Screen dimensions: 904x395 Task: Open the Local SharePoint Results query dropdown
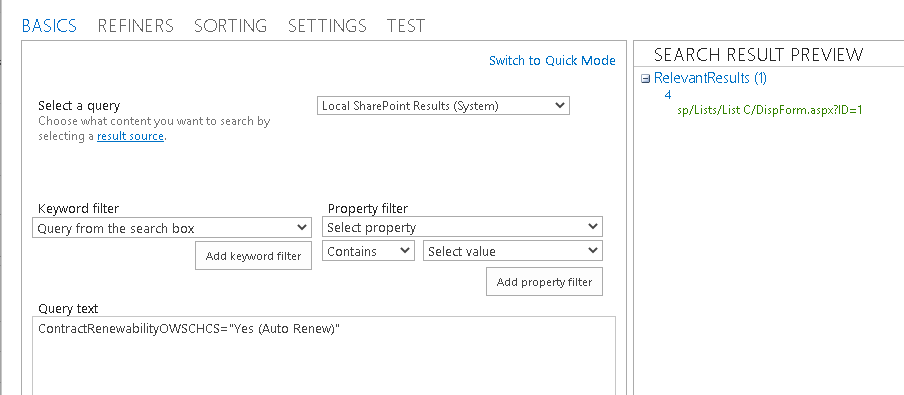443,106
